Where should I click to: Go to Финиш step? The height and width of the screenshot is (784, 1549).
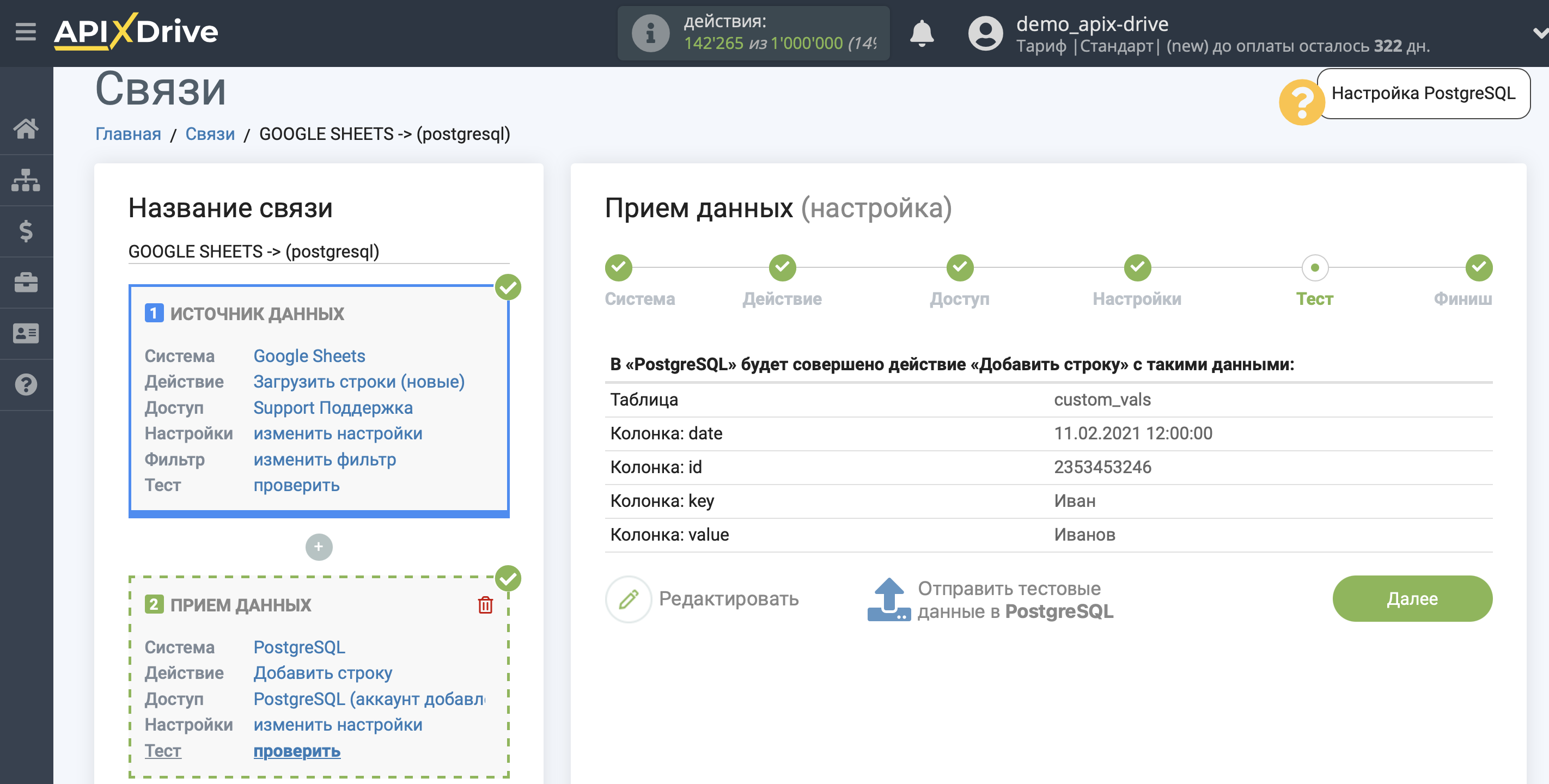(1479, 267)
